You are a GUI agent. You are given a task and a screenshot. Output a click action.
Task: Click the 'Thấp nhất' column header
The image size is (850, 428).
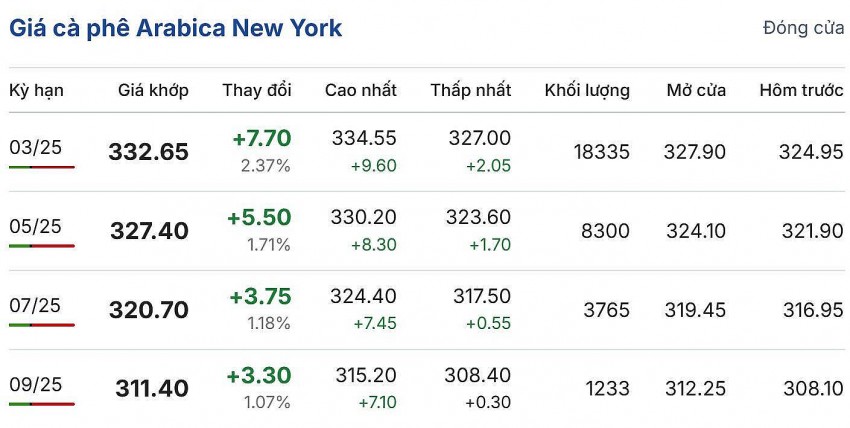point(471,90)
